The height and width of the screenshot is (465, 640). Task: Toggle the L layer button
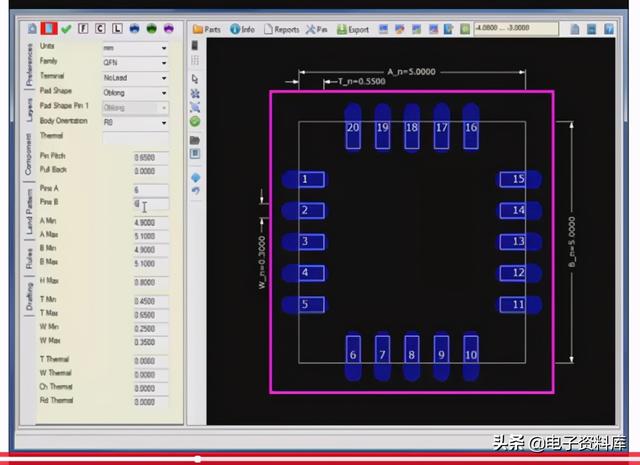pos(117,28)
